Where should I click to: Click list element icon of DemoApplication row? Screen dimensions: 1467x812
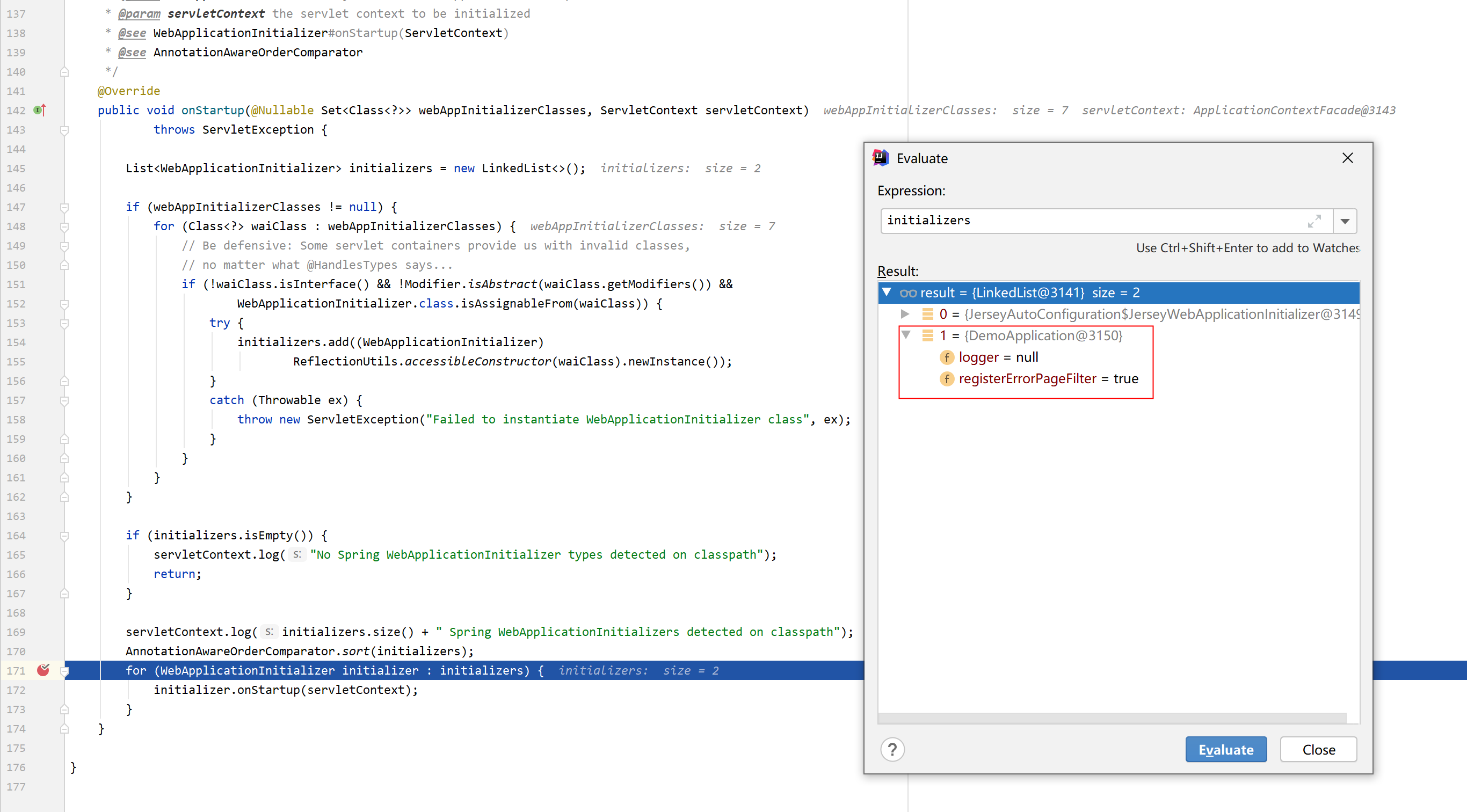tap(928, 336)
